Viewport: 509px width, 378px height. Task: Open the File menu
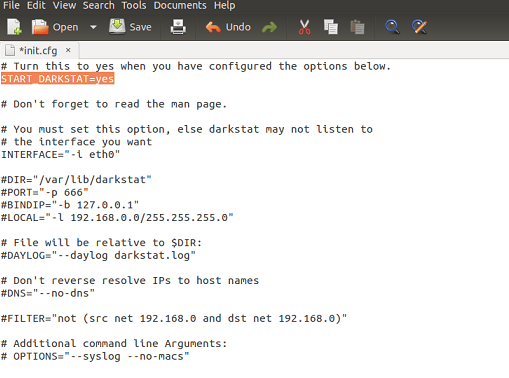click(x=11, y=6)
